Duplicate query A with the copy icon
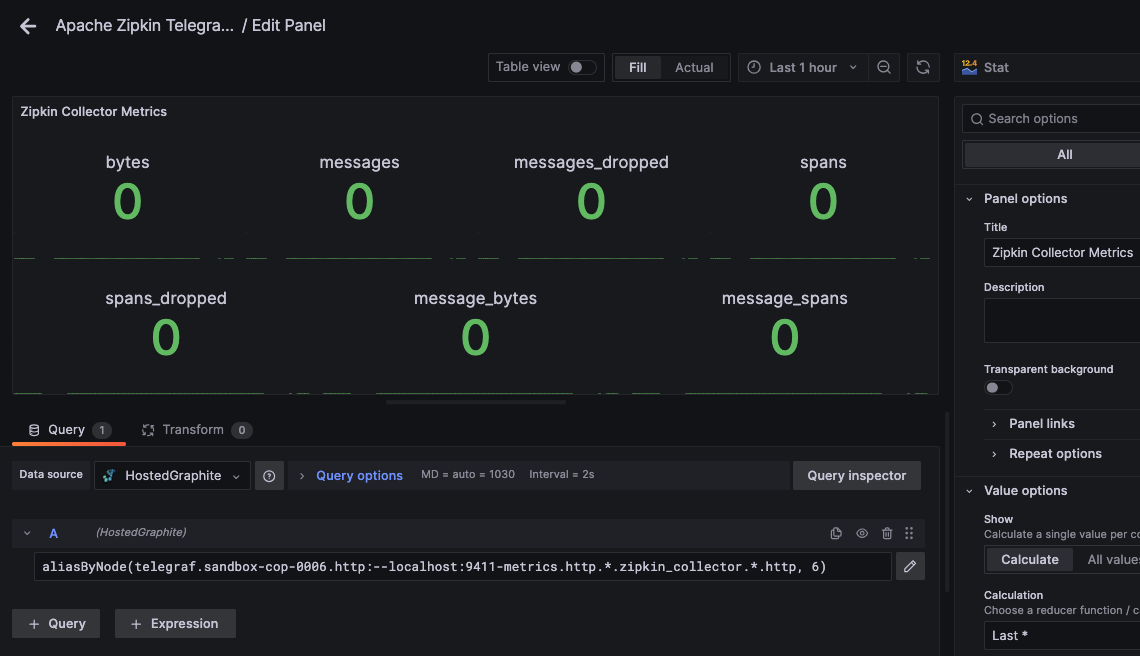This screenshot has height=656, width=1140. tap(836, 533)
